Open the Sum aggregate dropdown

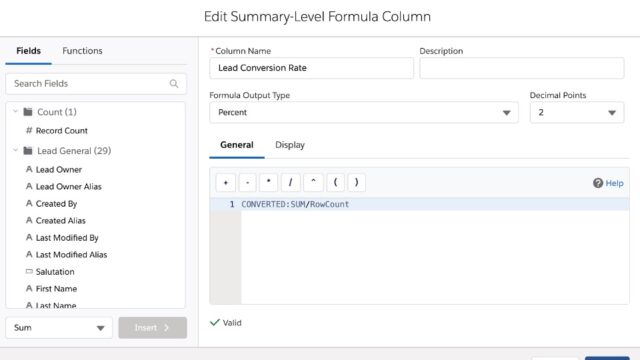pyautogui.click(x=59, y=328)
